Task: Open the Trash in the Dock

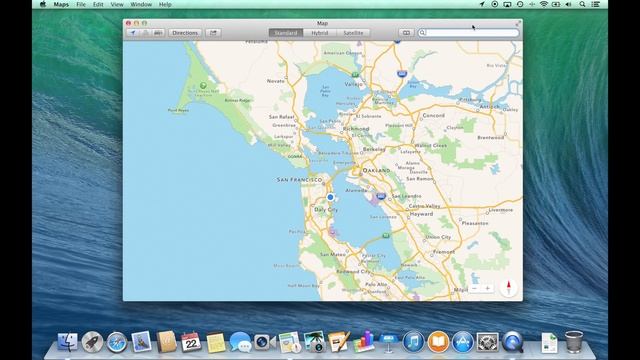Action: pos(573,342)
